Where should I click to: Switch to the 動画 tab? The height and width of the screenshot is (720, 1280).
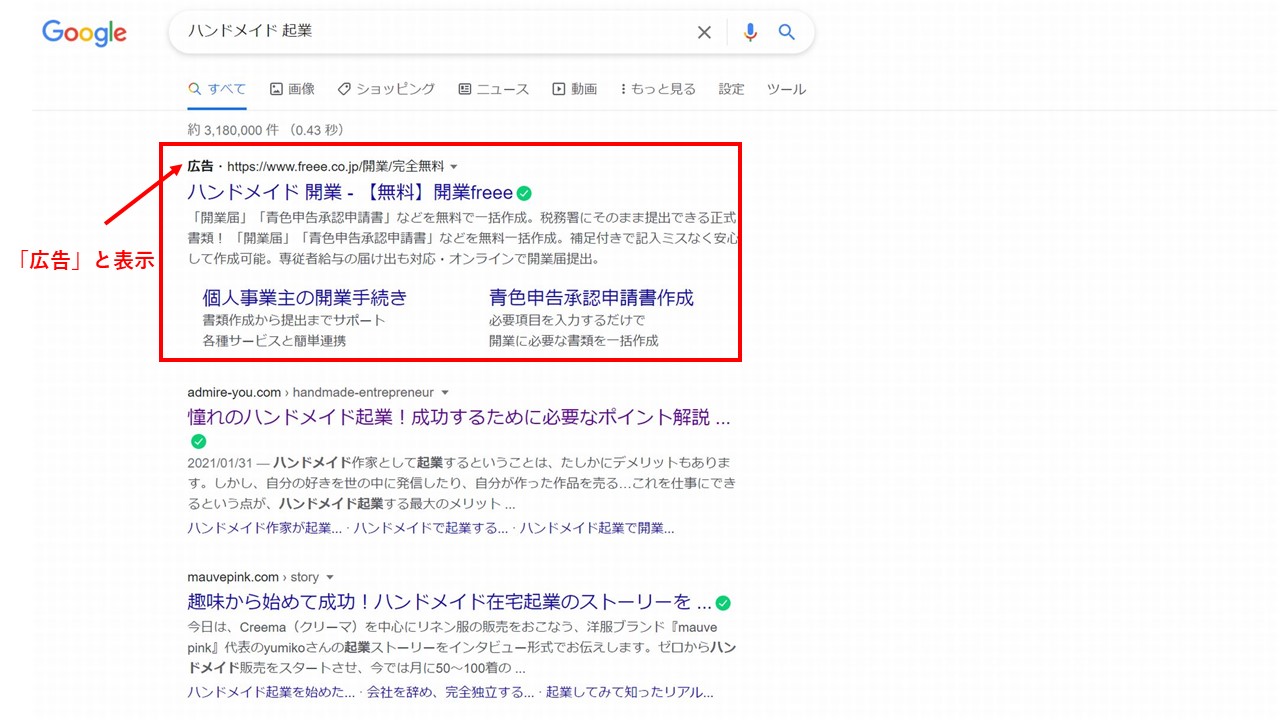pyautogui.click(x=575, y=89)
